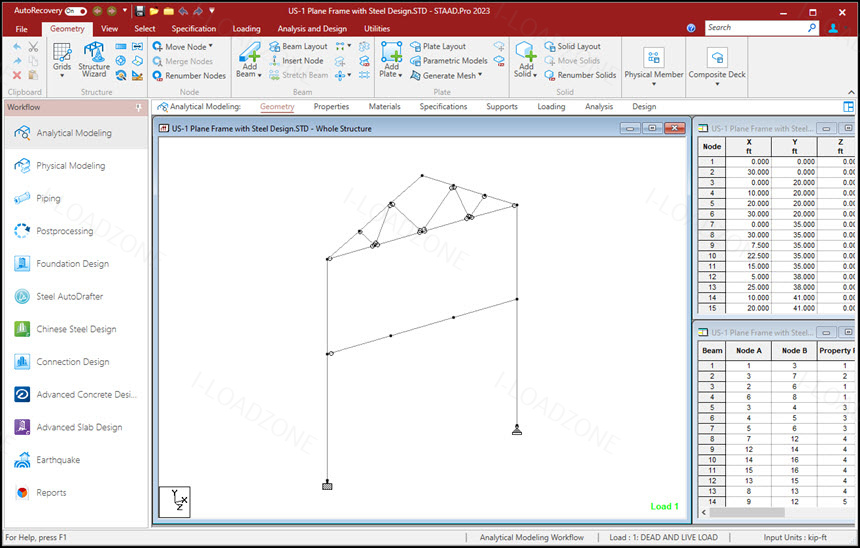Open Beam Layout
860x548 pixels.
tap(298, 47)
